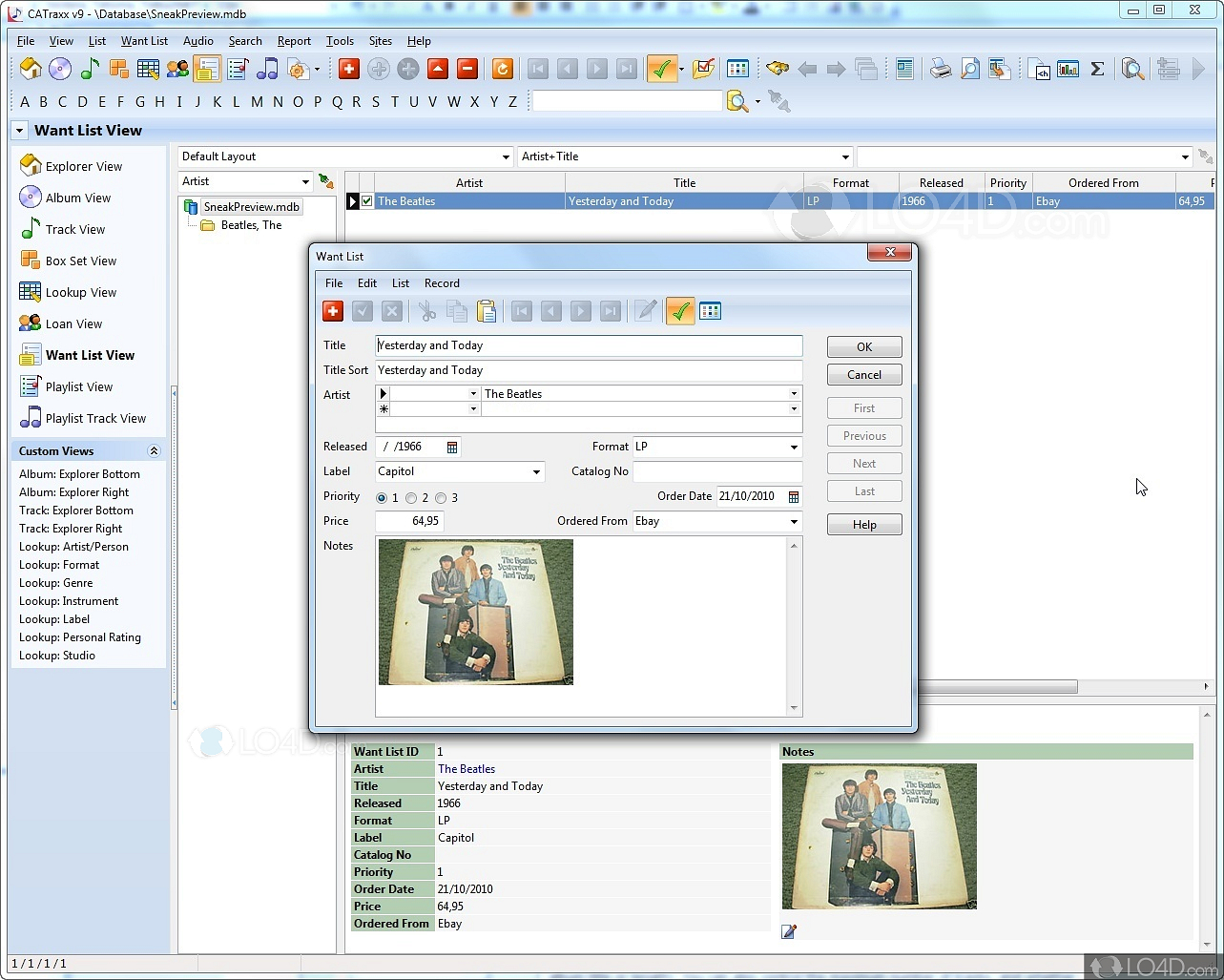1224x980 pixels.
Task: Open the Edit menu in Want List dialog
Action: (367, 283)
